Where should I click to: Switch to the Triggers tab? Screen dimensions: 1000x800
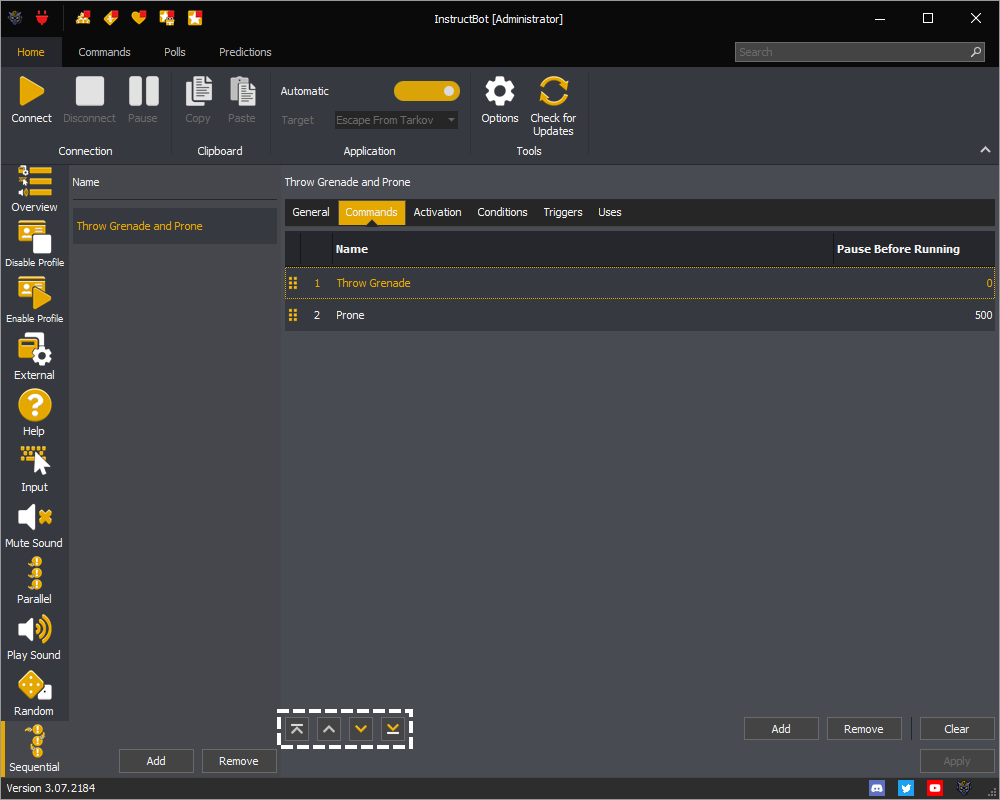pos(563,212)
